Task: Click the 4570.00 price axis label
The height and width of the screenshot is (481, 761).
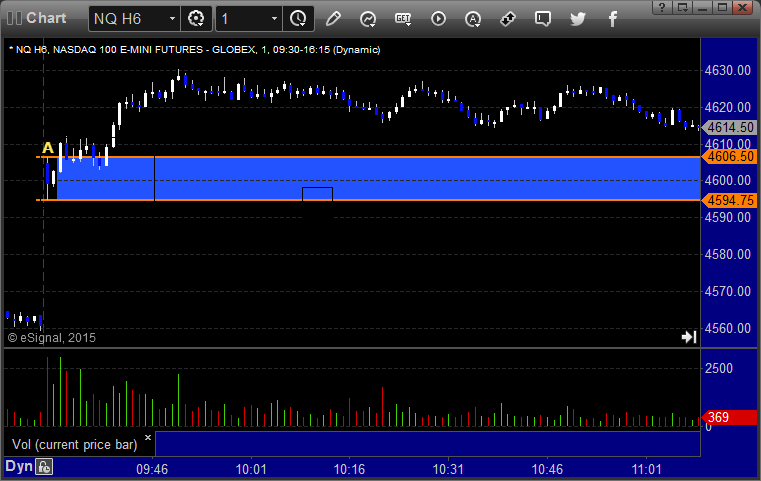Action: [x=728, y=291]
